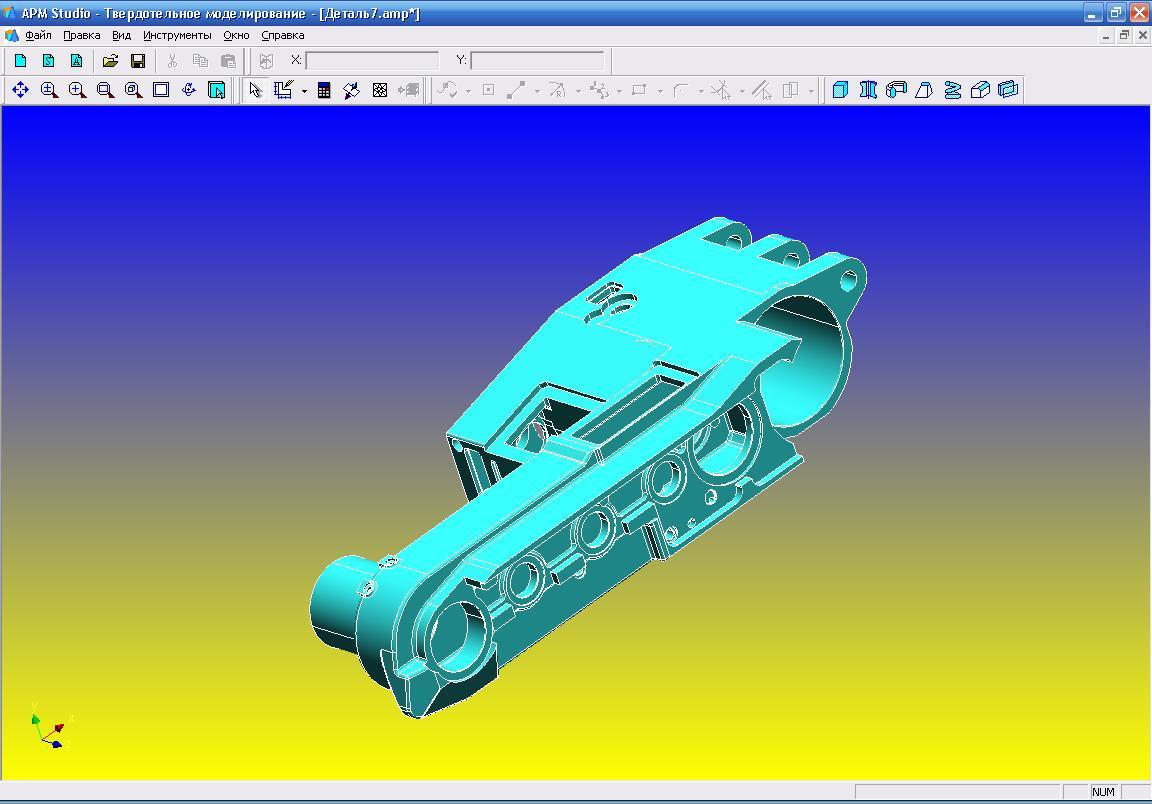Viewport: 1152px width, 804px height.
Task: Click the scissors Cut icon
Action: coord(172,61)
